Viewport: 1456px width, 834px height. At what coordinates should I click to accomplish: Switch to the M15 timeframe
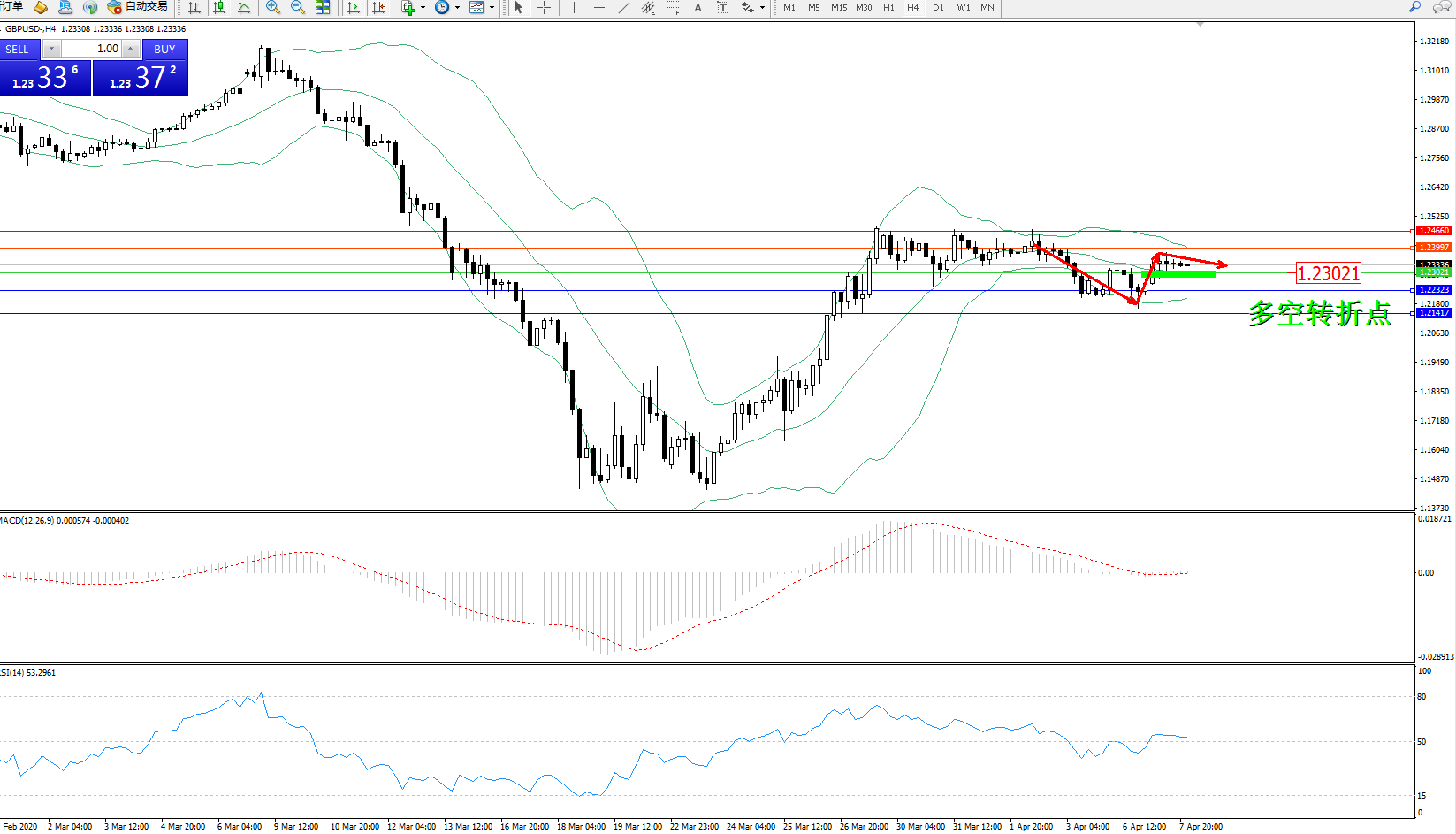[x=838, y=8]
